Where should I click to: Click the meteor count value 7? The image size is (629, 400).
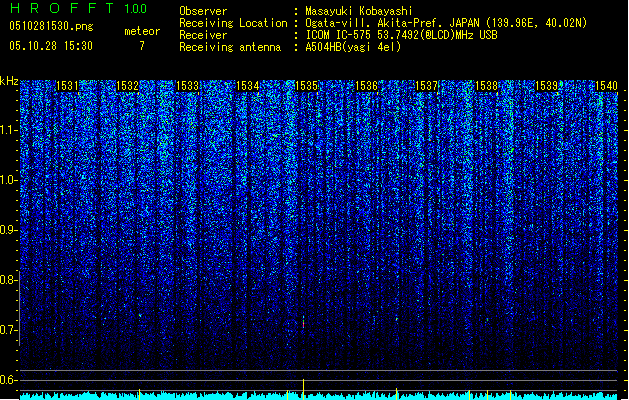click(x=142, y=46)
